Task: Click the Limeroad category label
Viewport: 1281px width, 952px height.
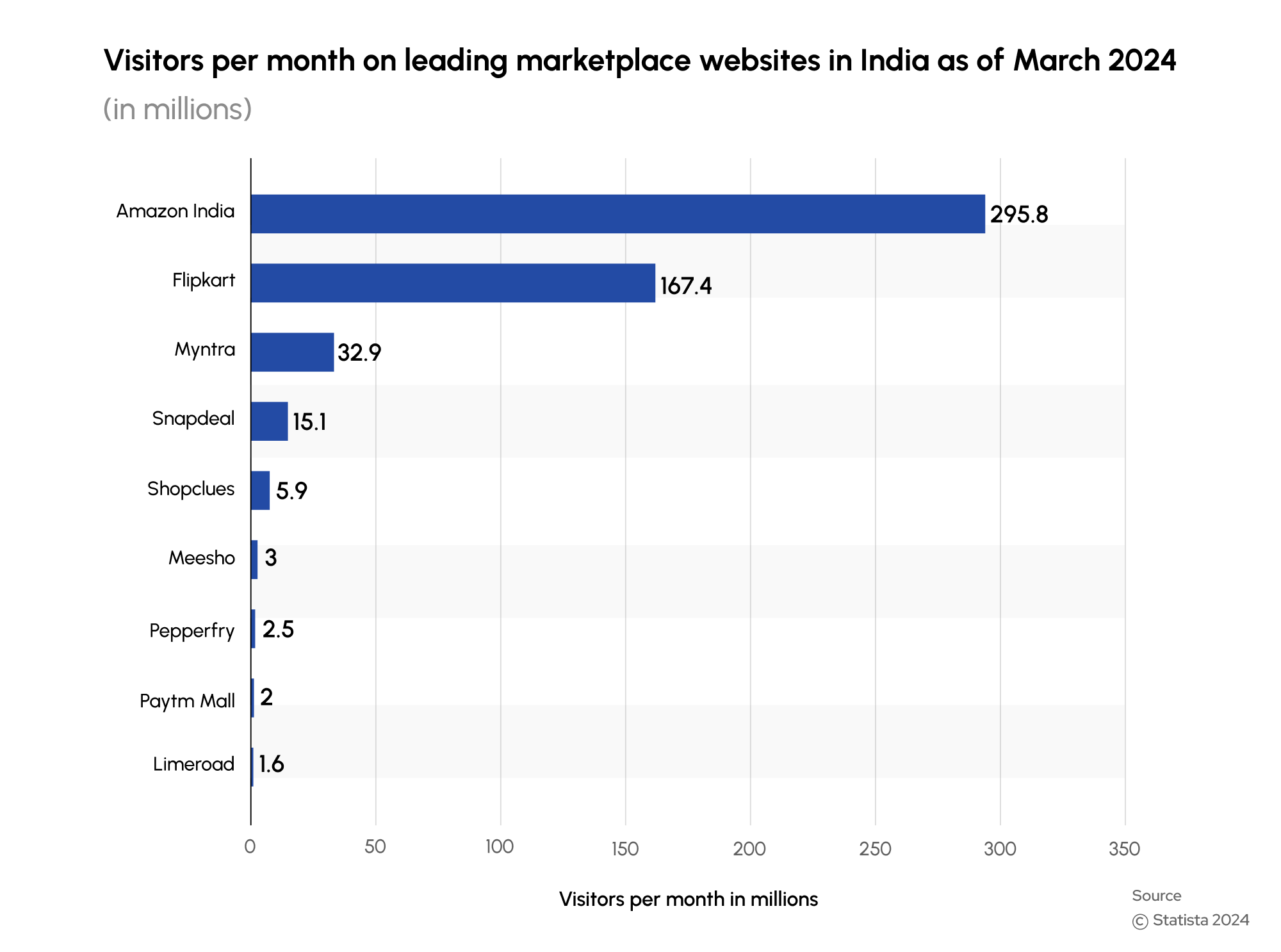Action: [193, 764]
